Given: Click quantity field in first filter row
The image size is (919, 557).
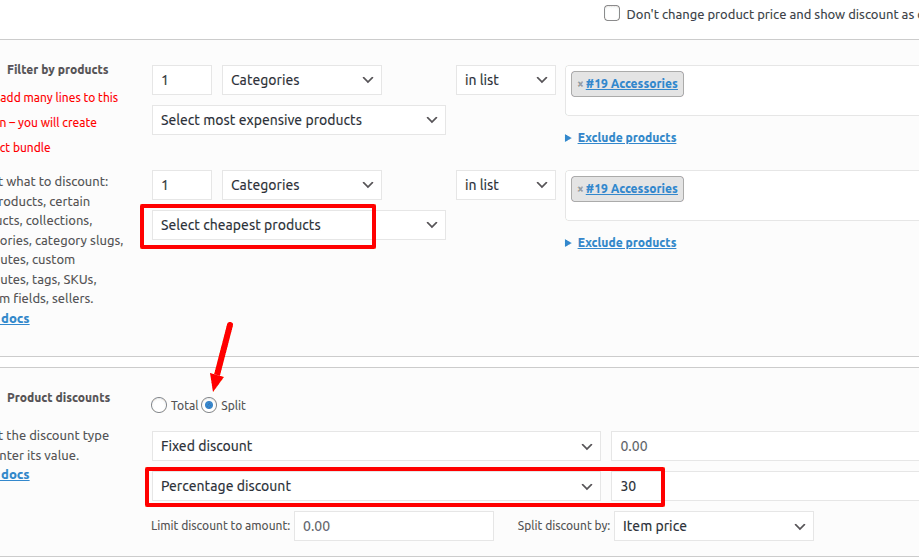Looking at the screenshot, I should pyautogui.click(x=182, y=80).
